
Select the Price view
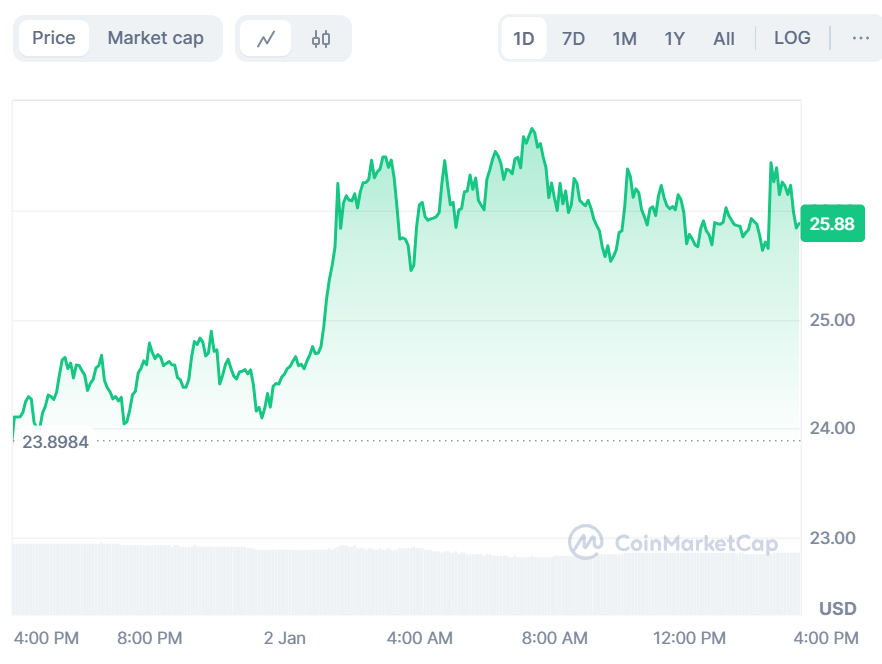(54, 37)
